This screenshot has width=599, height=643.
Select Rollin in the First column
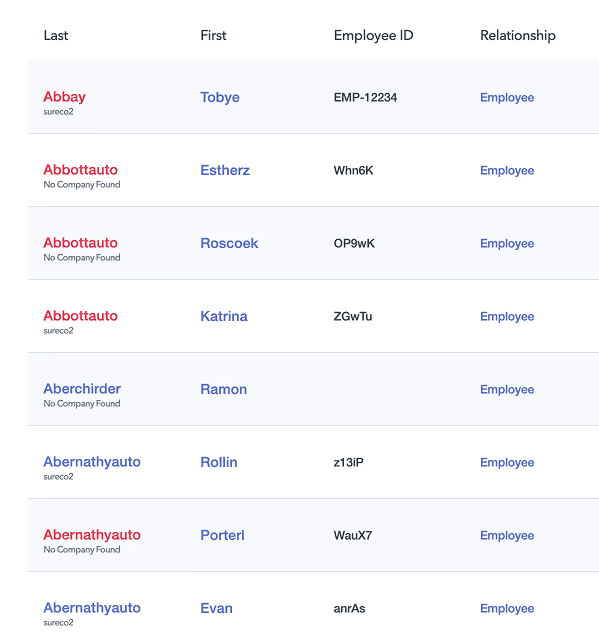point(219,462)
